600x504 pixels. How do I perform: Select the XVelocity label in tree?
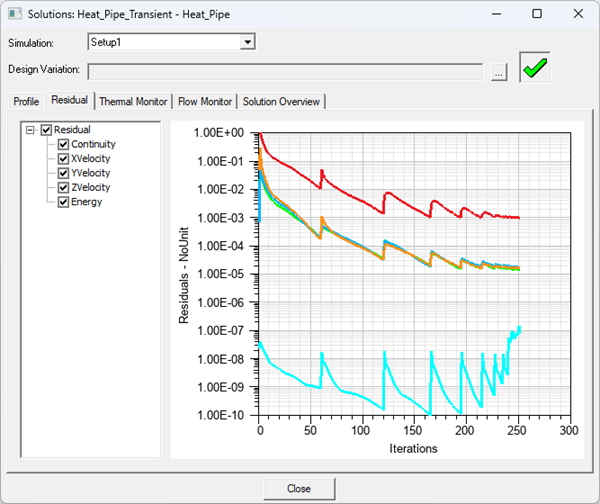(x=91, y=159)
